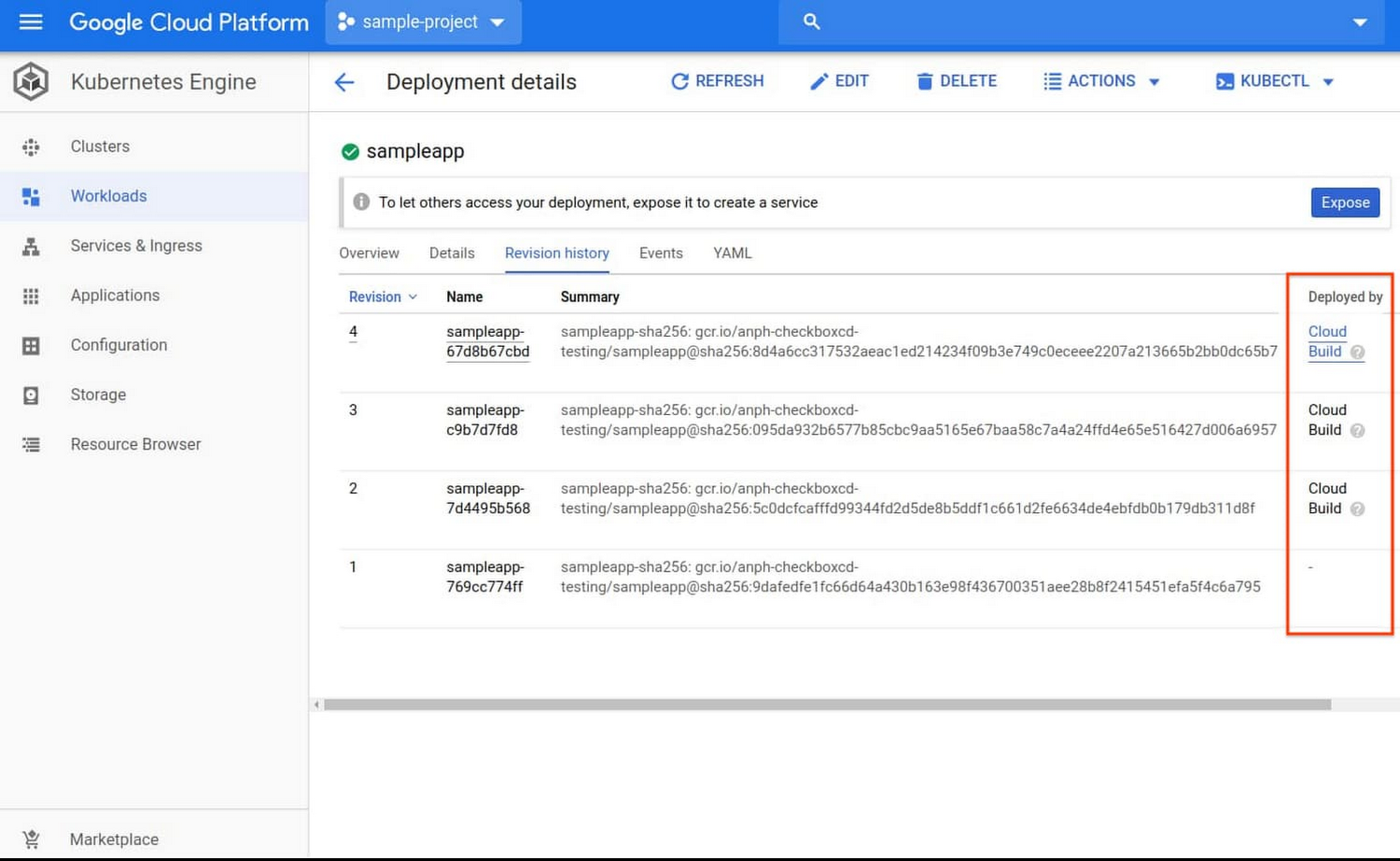Open Marketplace in the sidebar
Screen dimensions: 1400x861
[x=154, y=840]
